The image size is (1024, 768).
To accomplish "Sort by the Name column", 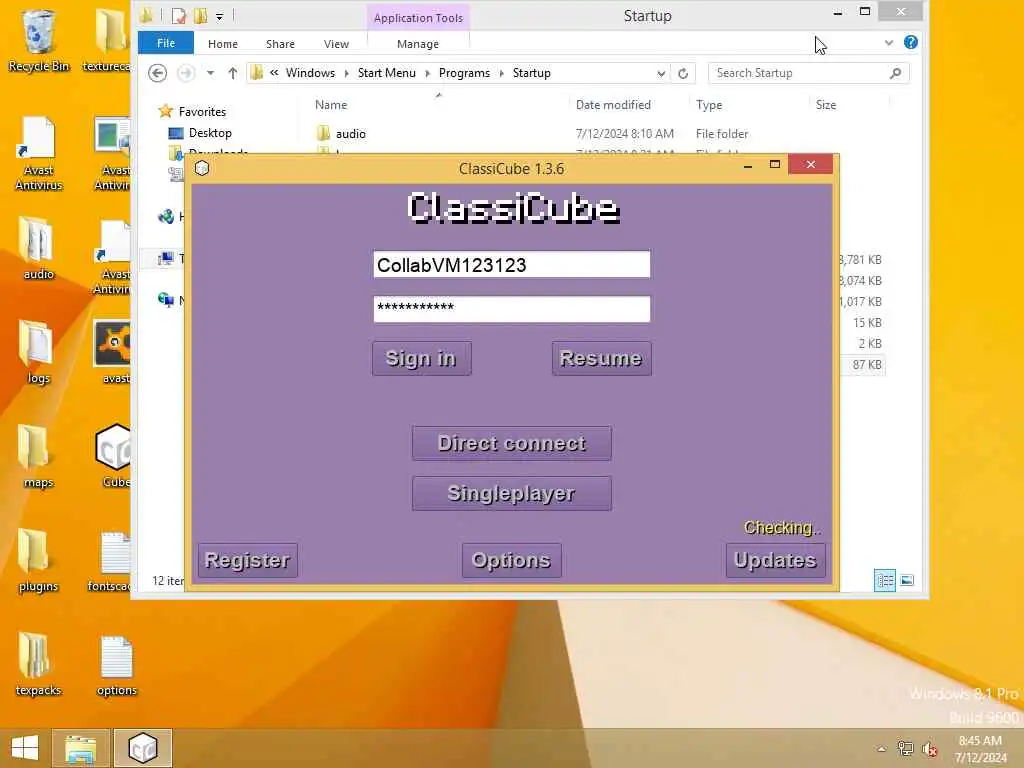I will [331, 104].
